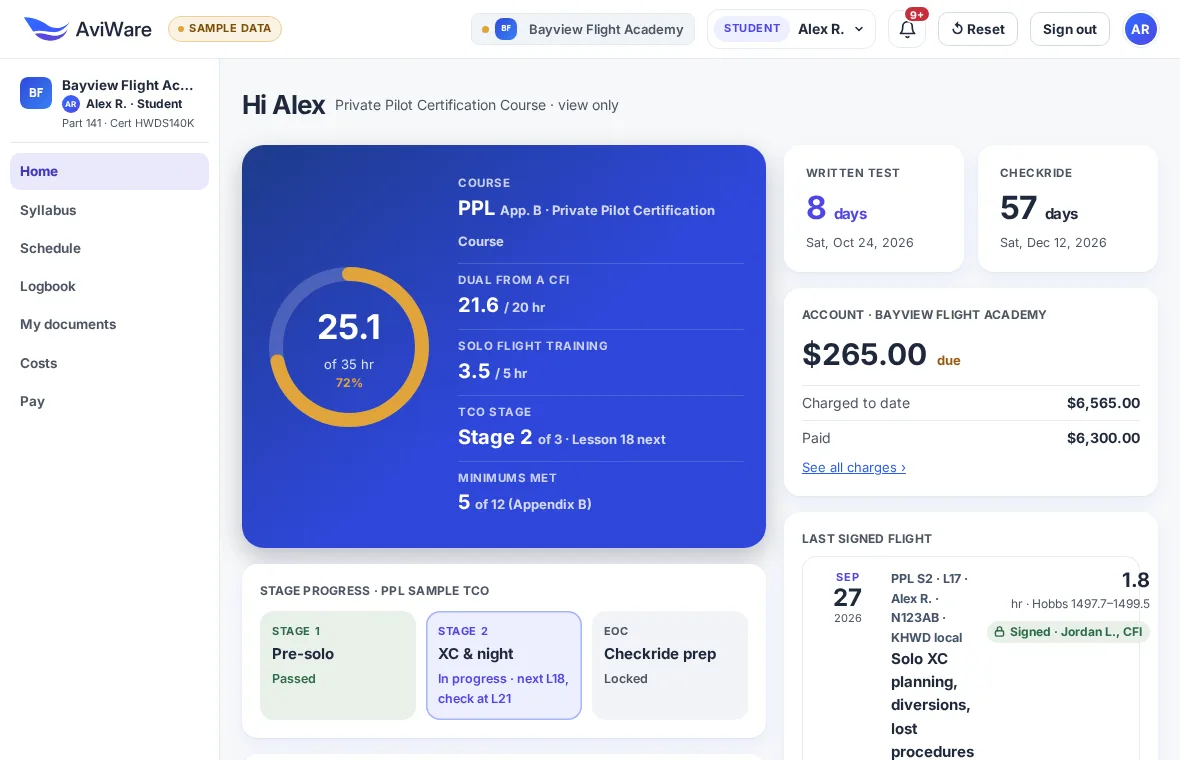Screen dimensions: 1180x760
Task: Click the AviWare logo
Action: (x=87, y=29)
